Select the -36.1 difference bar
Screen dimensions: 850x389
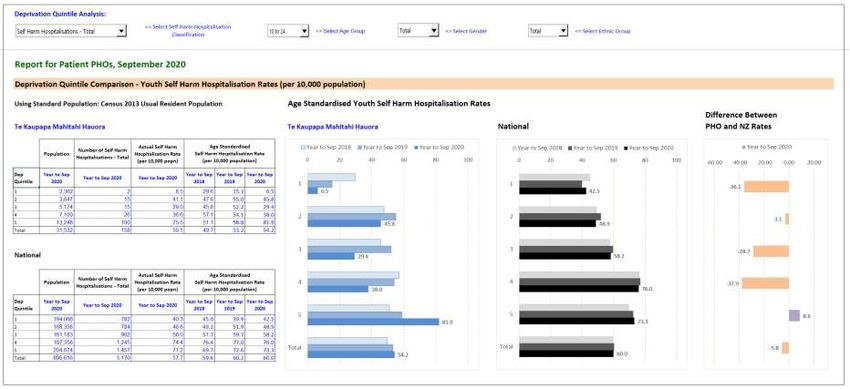tap(766, 187)
